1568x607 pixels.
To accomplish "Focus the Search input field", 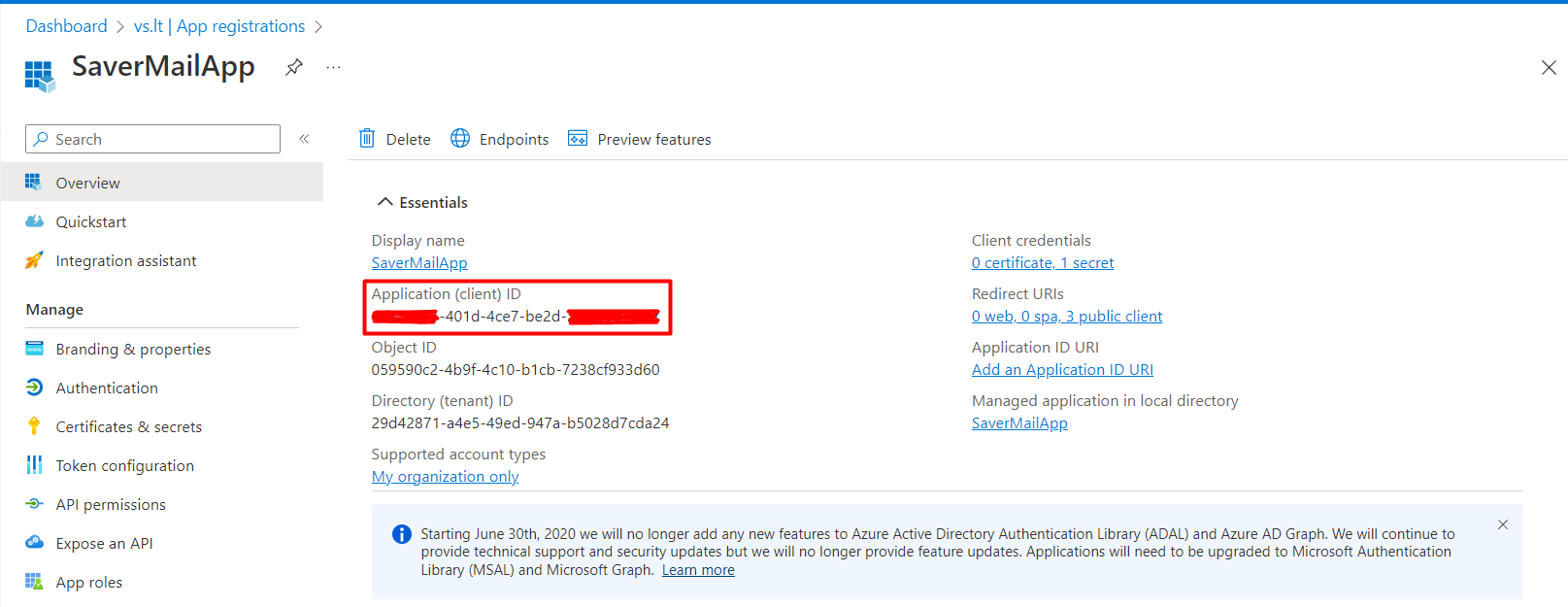I will (x=152, y=139).
